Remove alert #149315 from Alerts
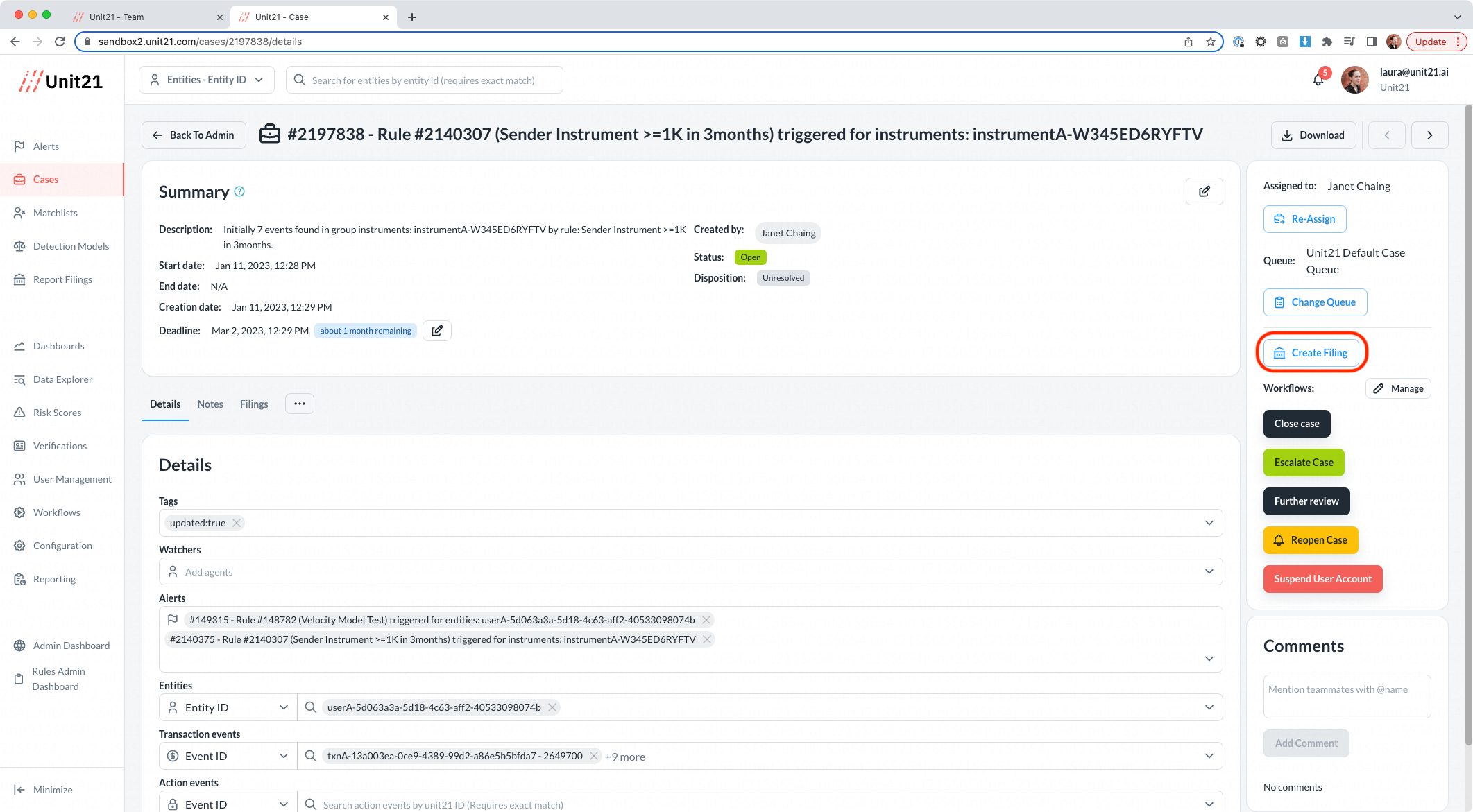1473x812 pixels. pos(706,620)
